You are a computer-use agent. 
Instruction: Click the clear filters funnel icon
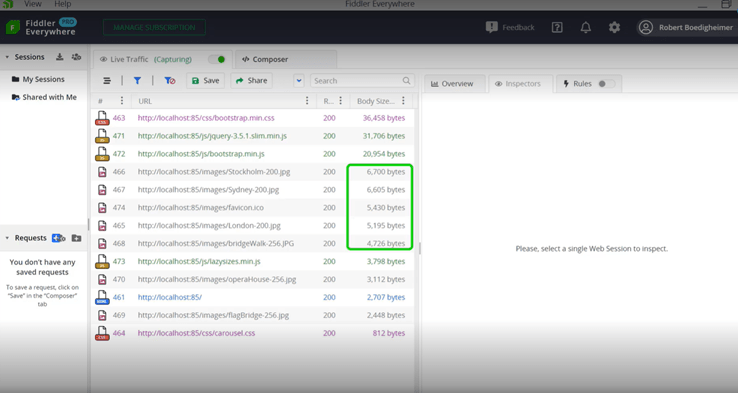tap(169, 80)
